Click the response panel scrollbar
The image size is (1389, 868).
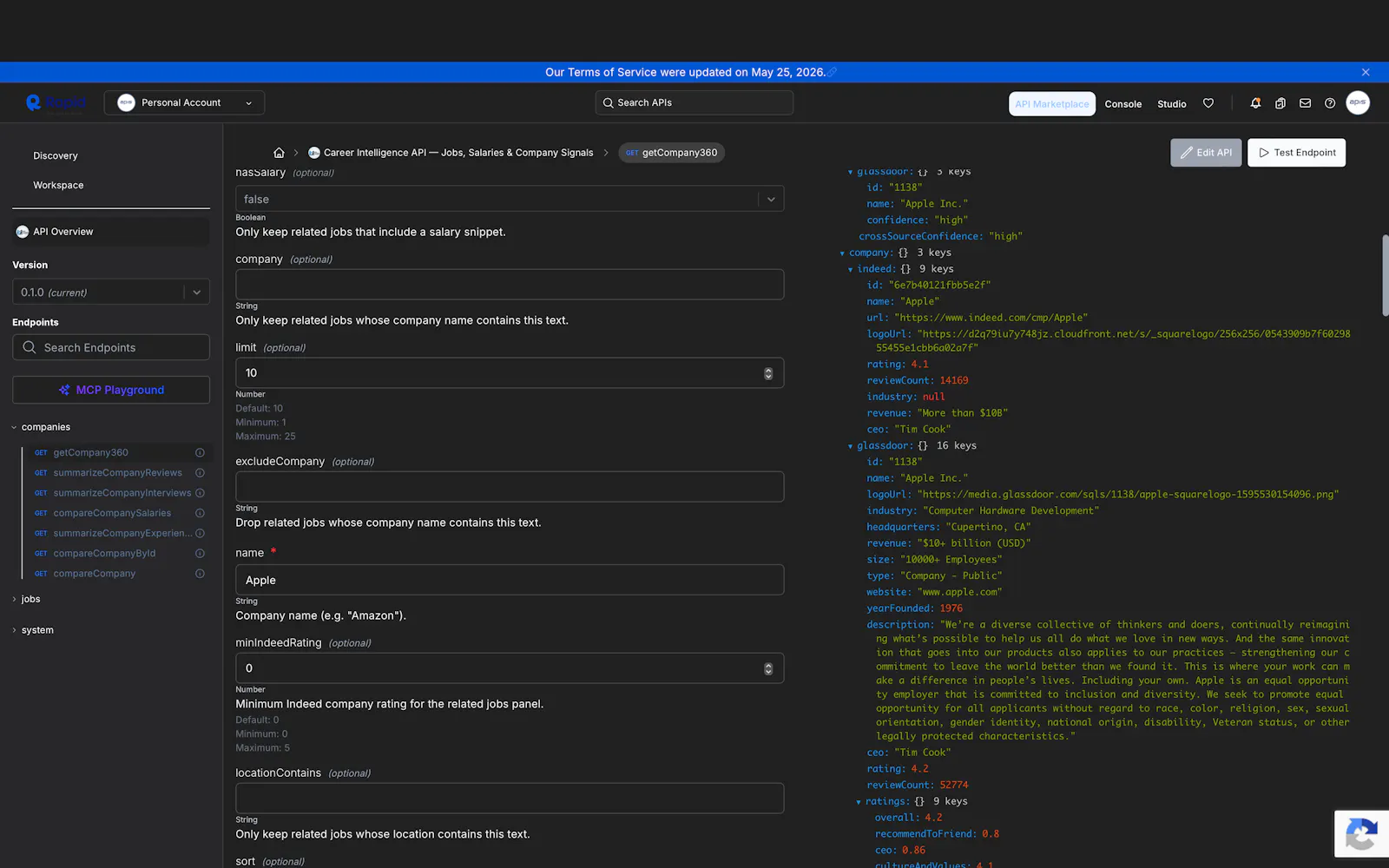[x=1385, y=275]
